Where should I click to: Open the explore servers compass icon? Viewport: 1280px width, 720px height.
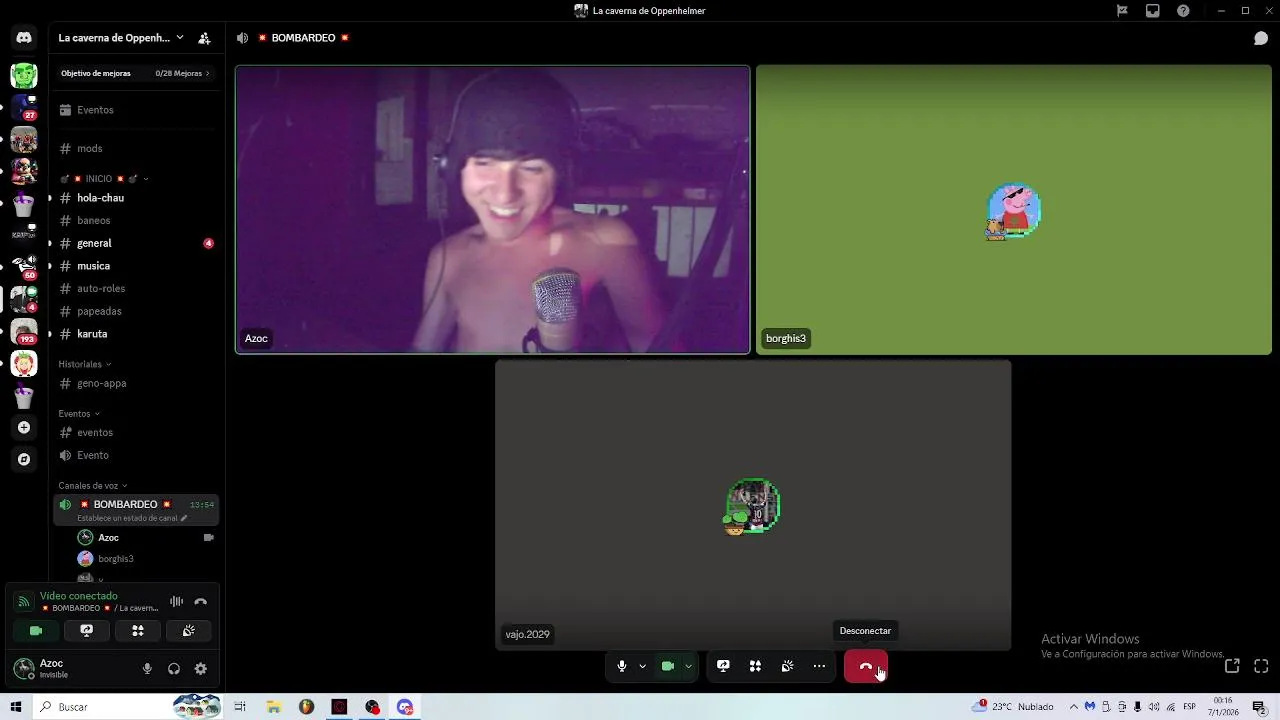(x=24, y=459)
